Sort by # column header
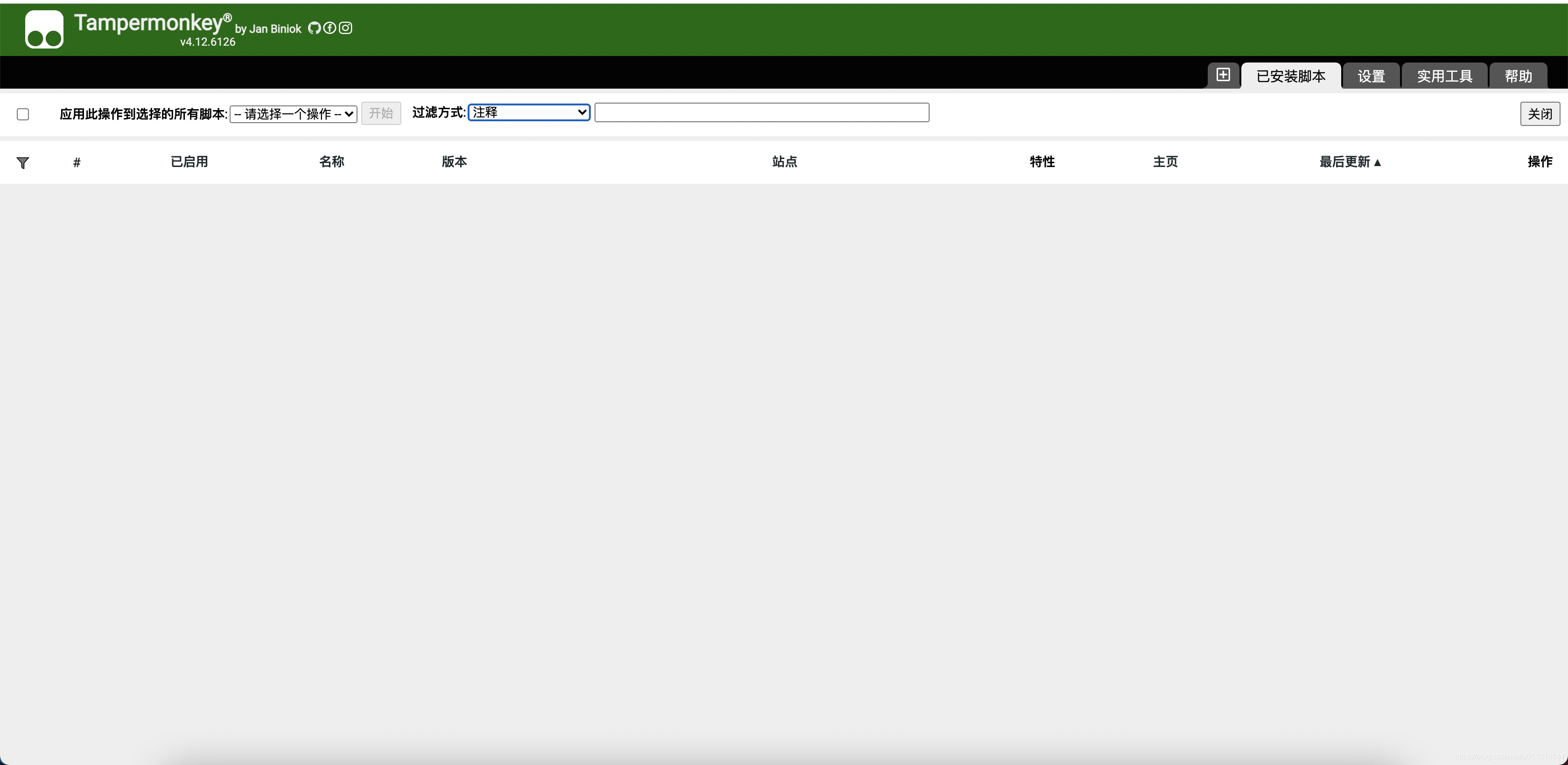Viewport: 1568px width, 765px height. click(x=77, y=162)
